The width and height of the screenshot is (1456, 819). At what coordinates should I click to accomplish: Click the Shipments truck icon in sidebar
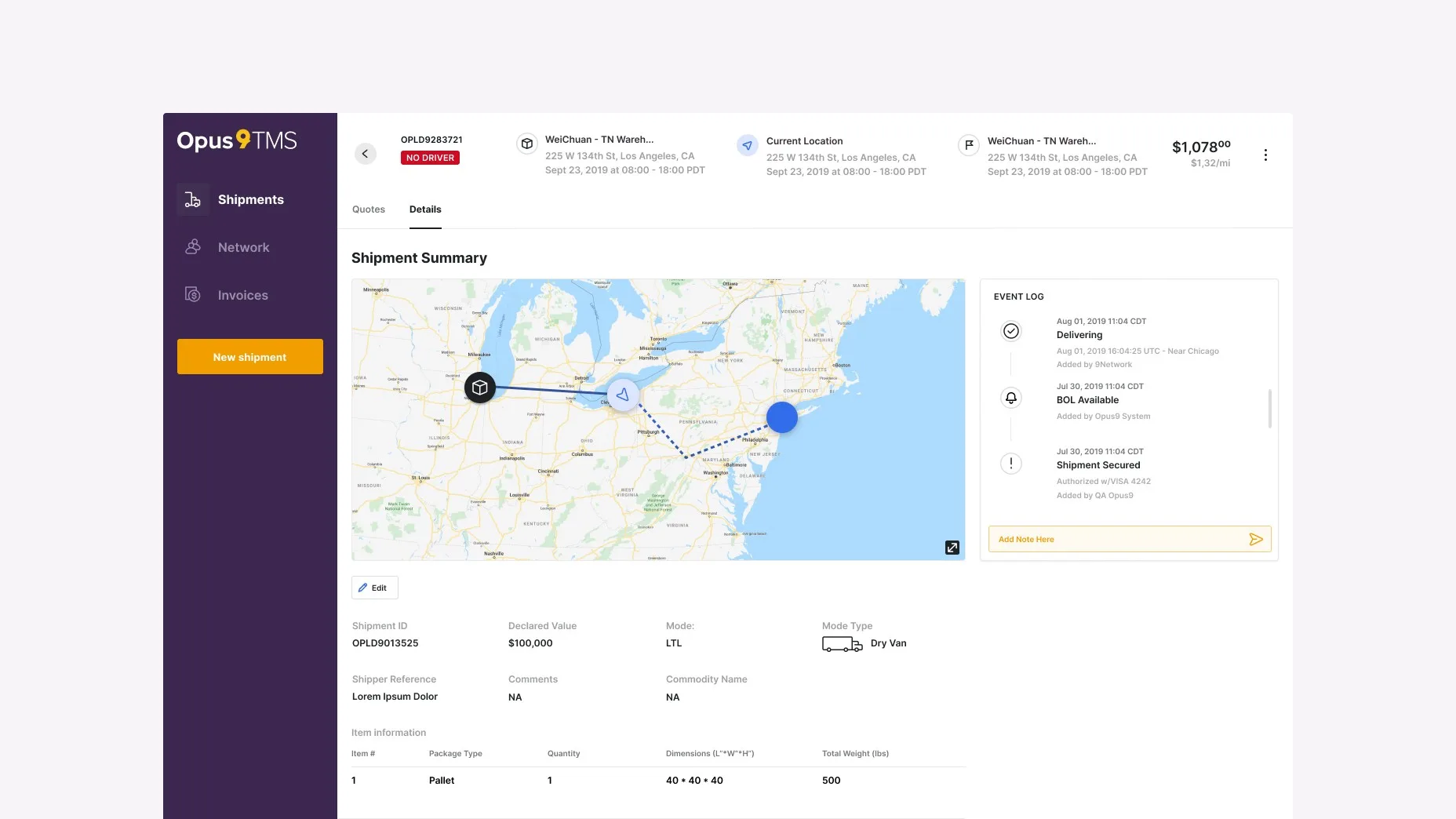(193, 199)
